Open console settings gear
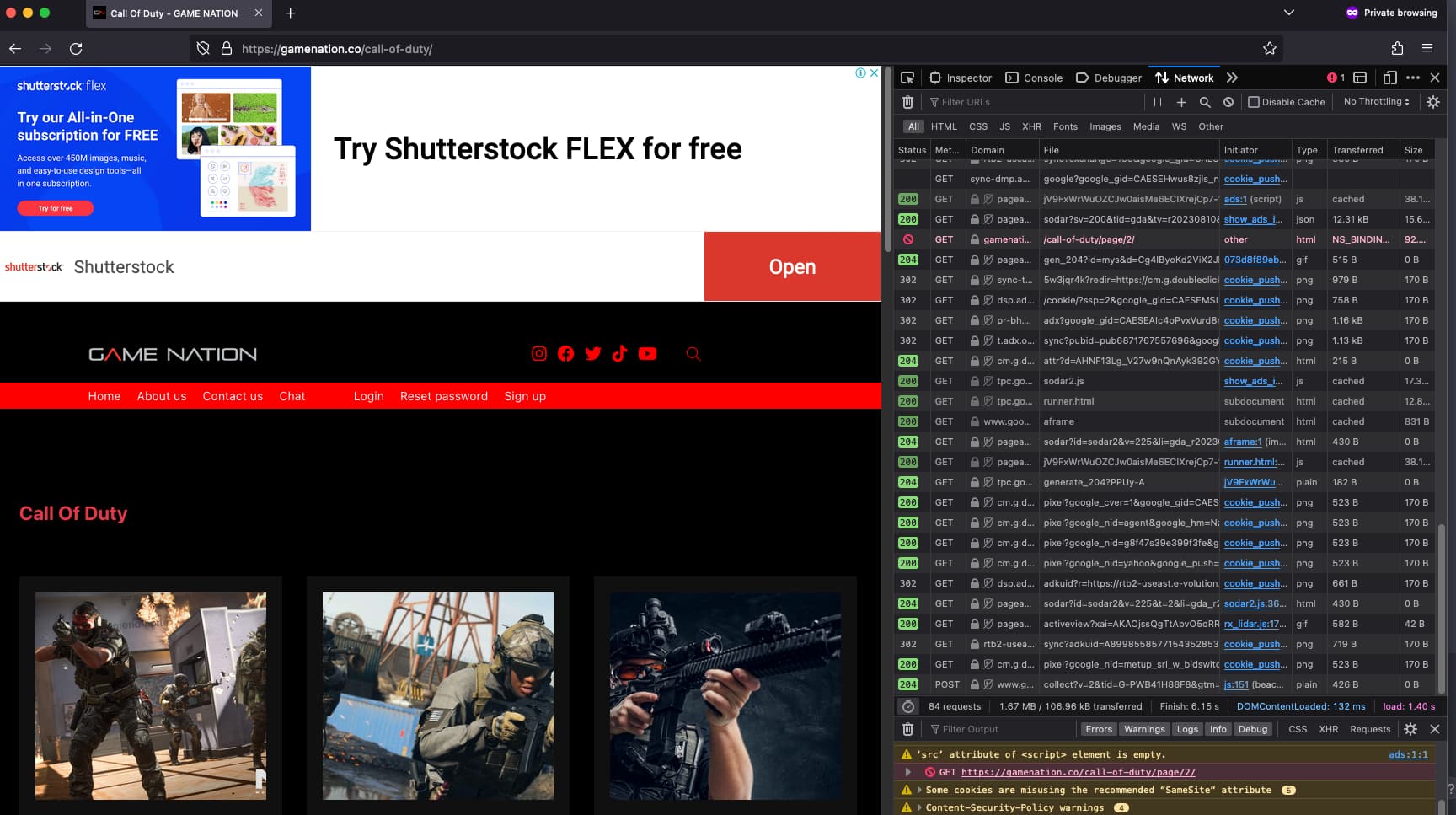Screen dimensions: 1456x815 [1410, 729]
